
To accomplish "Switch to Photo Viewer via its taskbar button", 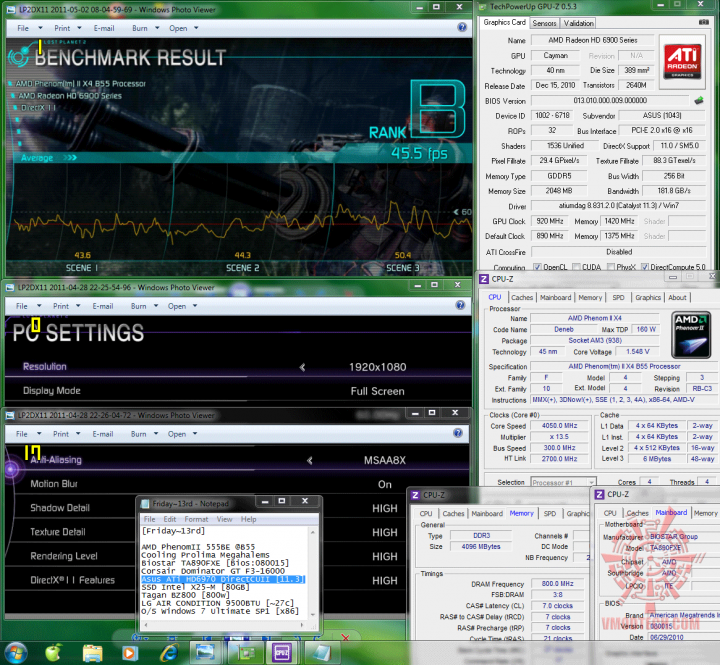I will pyautogui.click(x=205, y=653).
